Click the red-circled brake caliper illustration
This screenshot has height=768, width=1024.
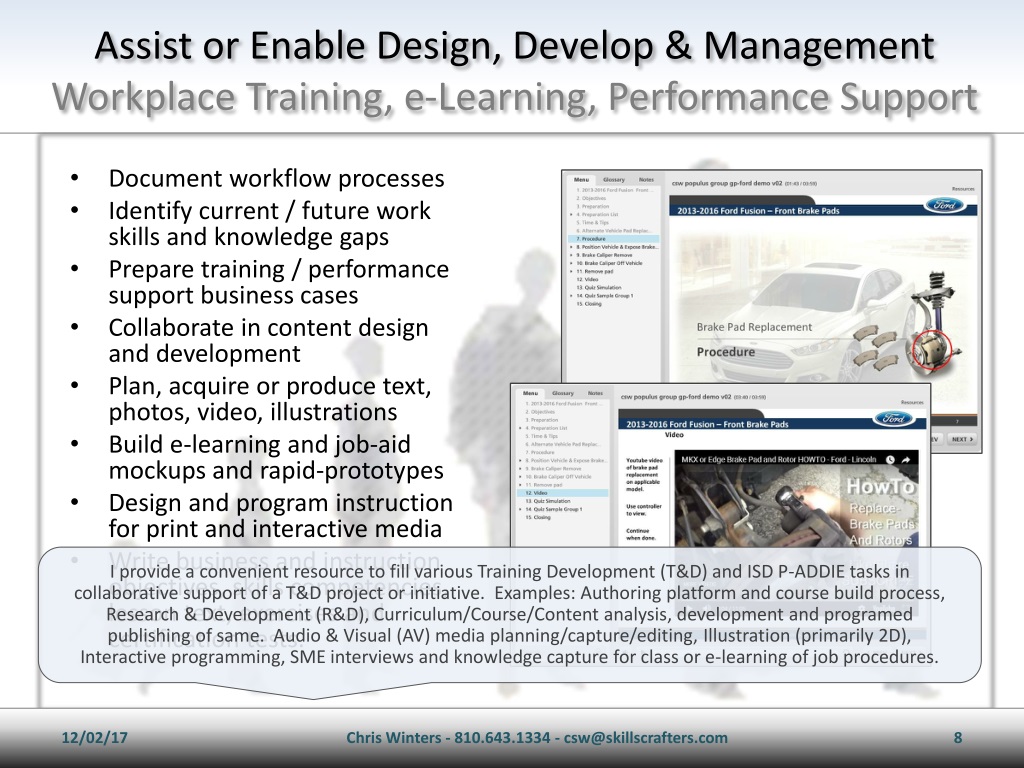pos(931,351)
